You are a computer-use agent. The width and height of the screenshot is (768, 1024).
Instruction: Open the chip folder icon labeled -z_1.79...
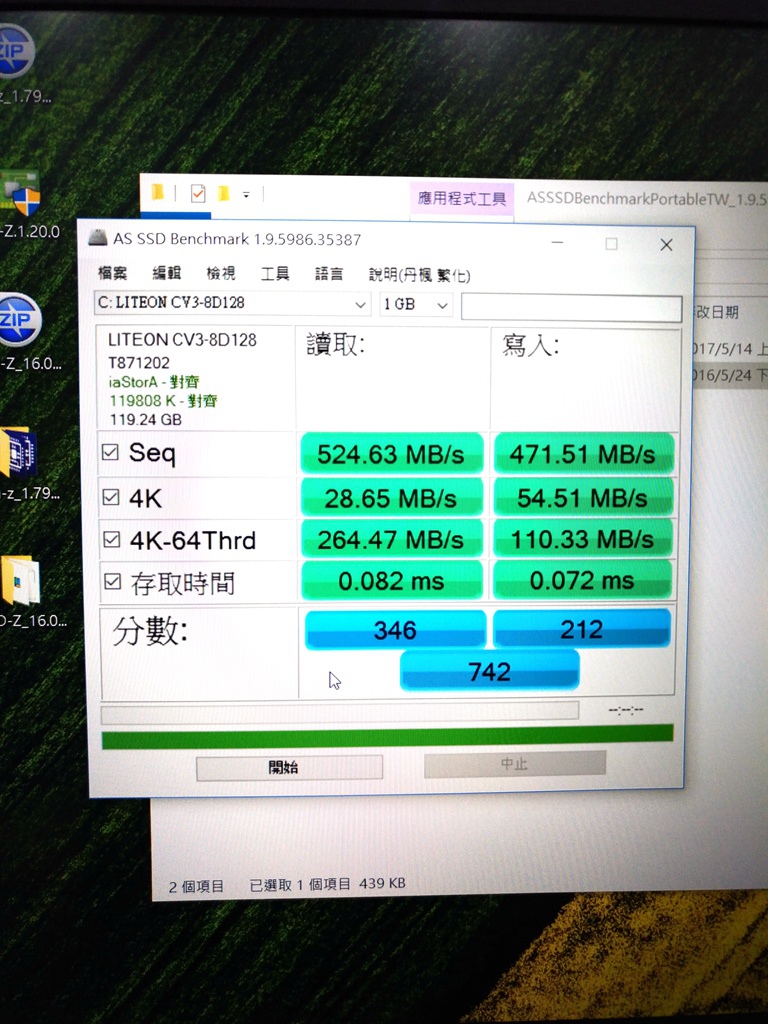[x=18, y=452]
